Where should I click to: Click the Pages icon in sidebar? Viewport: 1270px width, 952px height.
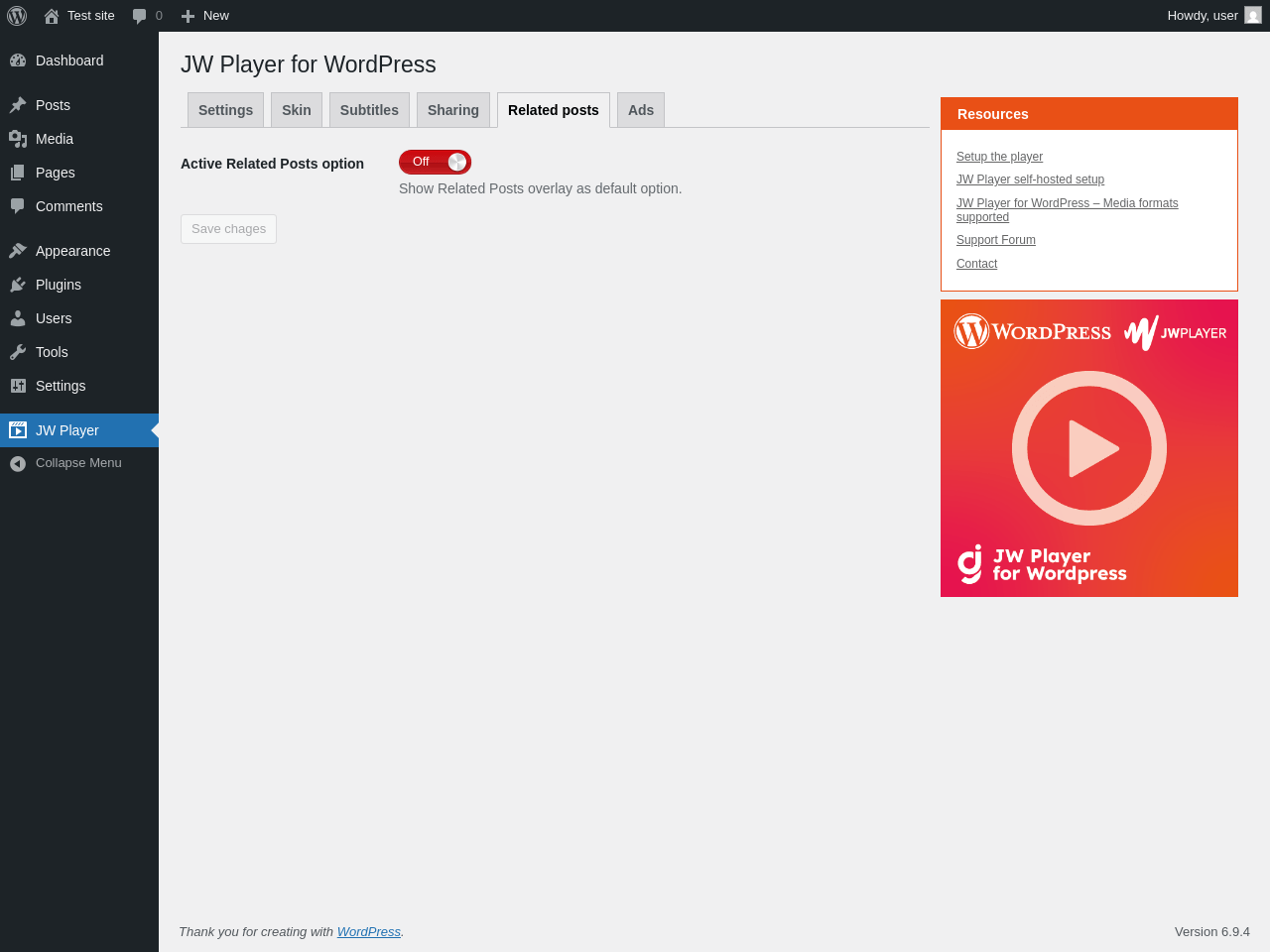(18, 173)
